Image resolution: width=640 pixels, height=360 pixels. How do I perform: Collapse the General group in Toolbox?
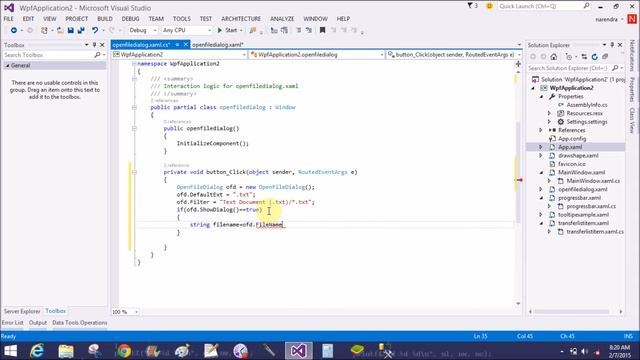pos(7,65)
